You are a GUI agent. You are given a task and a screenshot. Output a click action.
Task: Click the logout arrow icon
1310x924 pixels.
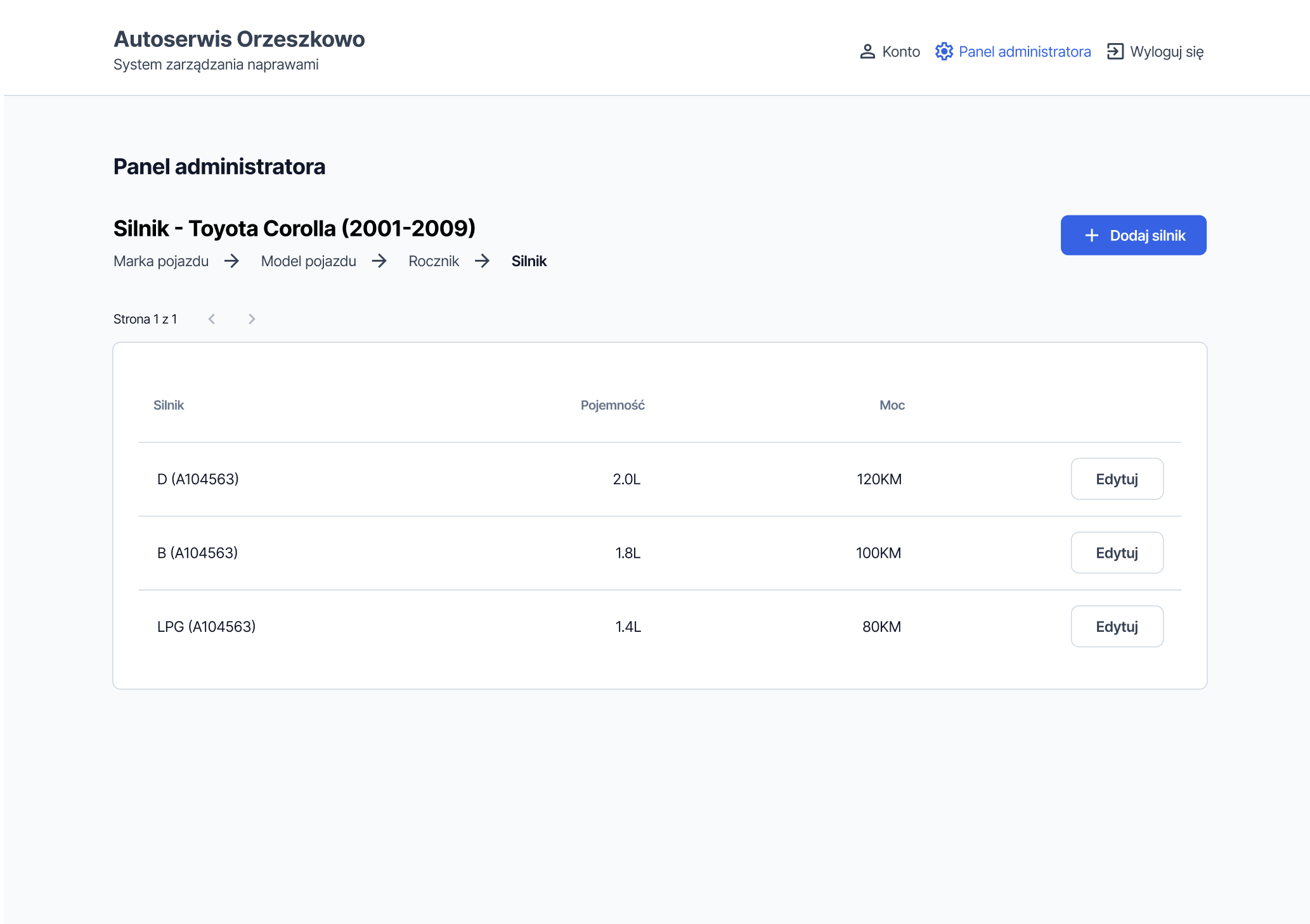click(1115, 52)
